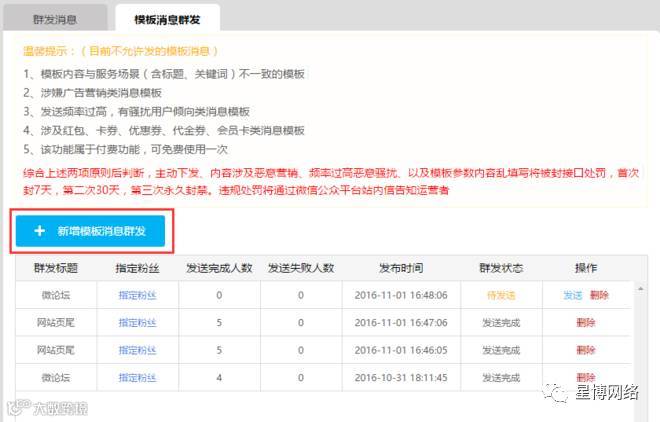Viewport: 660px width, 422px height.
Task: Delete the 2016-10-31 微论坛 entry via 删除
Action: pyautogui.click(x=585, y=377)
